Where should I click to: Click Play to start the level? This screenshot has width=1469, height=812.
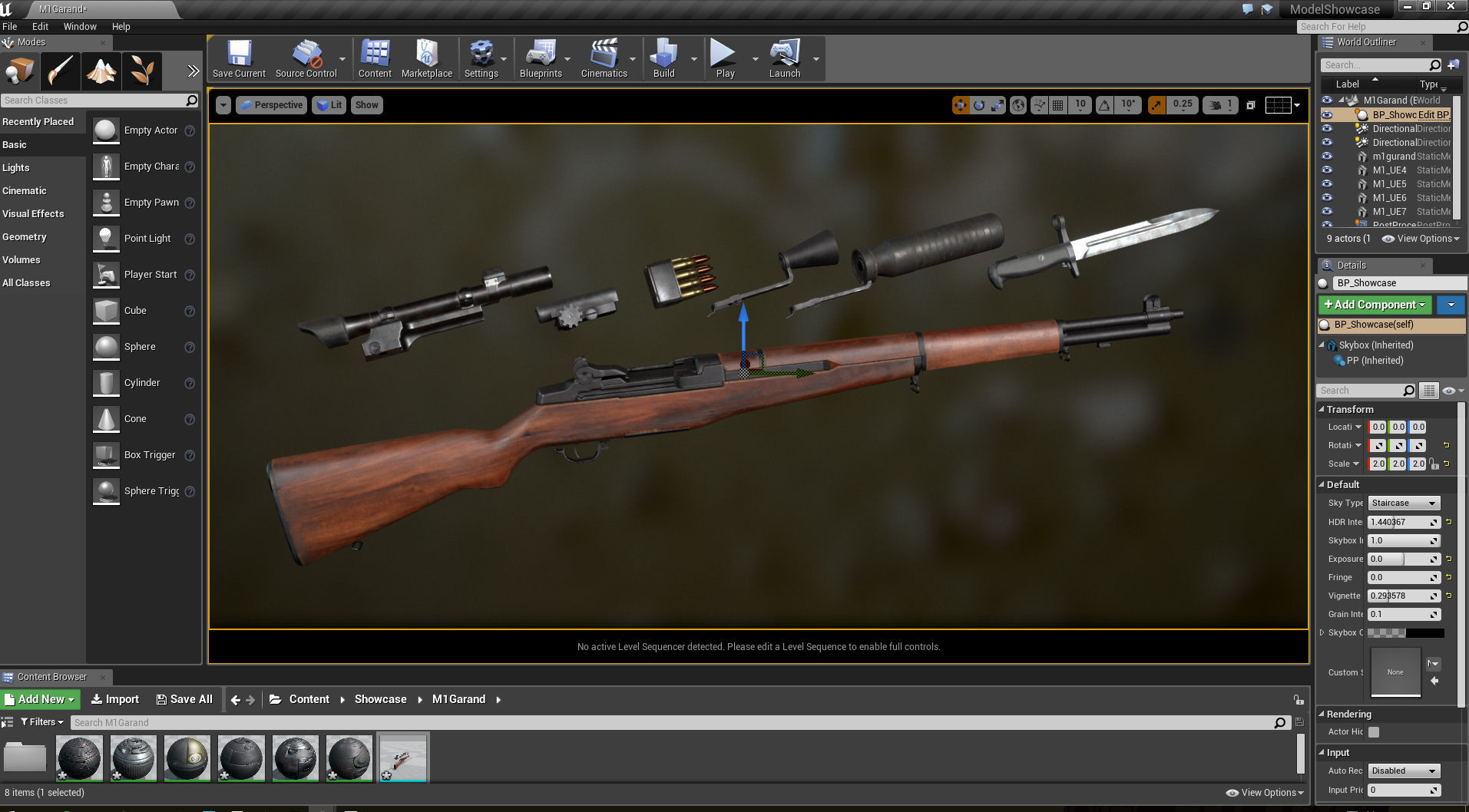(725, 58)
